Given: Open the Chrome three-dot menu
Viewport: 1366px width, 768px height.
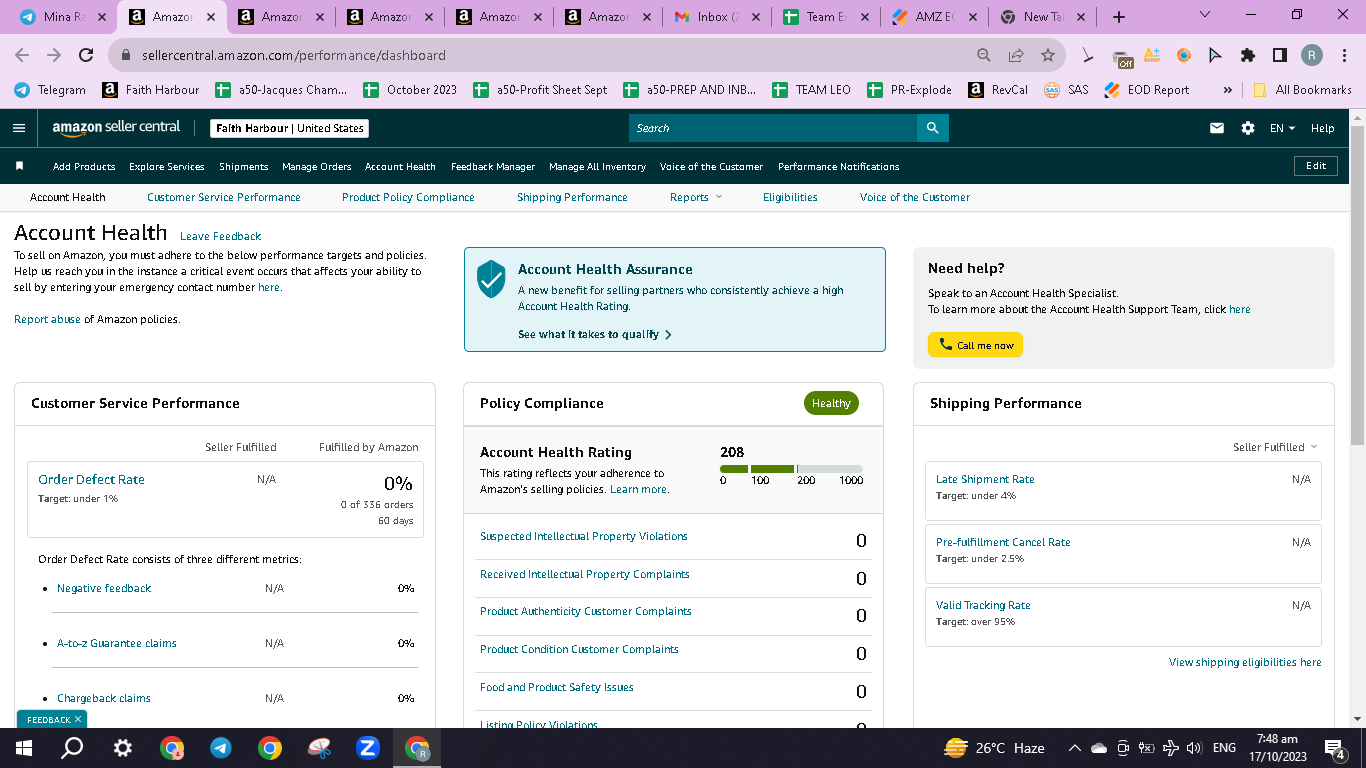Looking at the screenshot, I should click(1344, 55).
